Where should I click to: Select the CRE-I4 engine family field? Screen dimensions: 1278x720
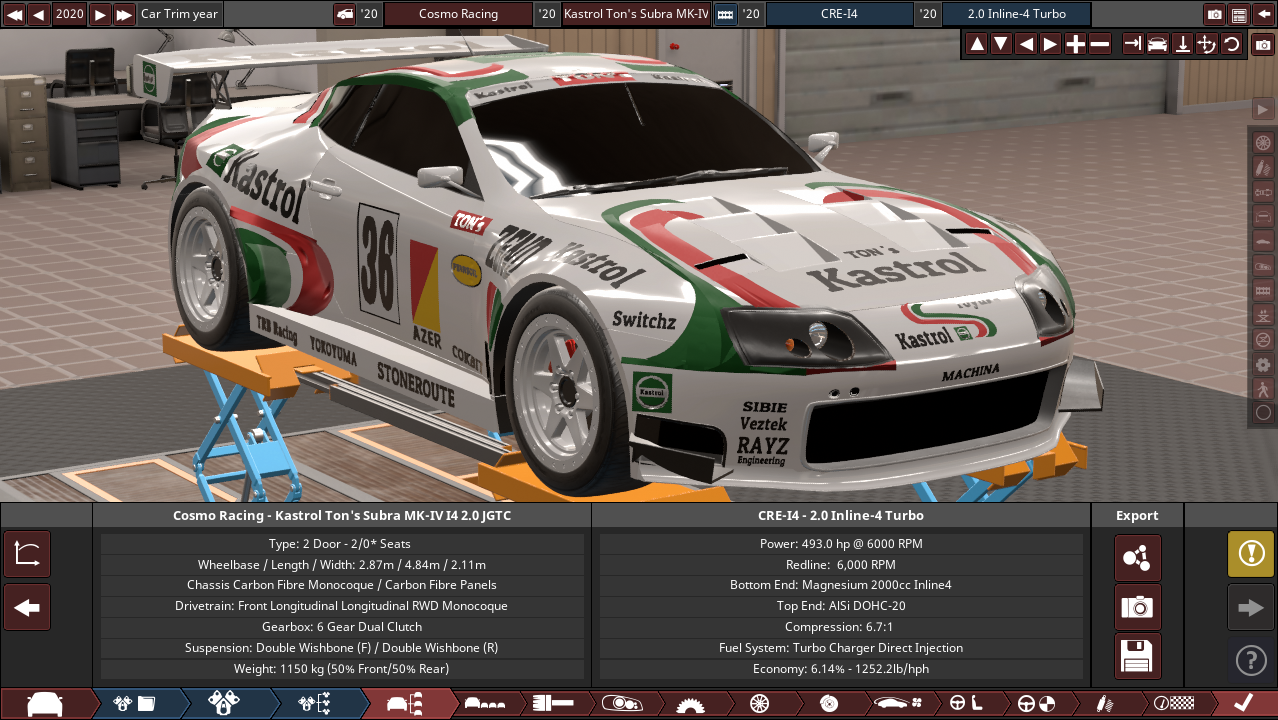click(839, 14)
